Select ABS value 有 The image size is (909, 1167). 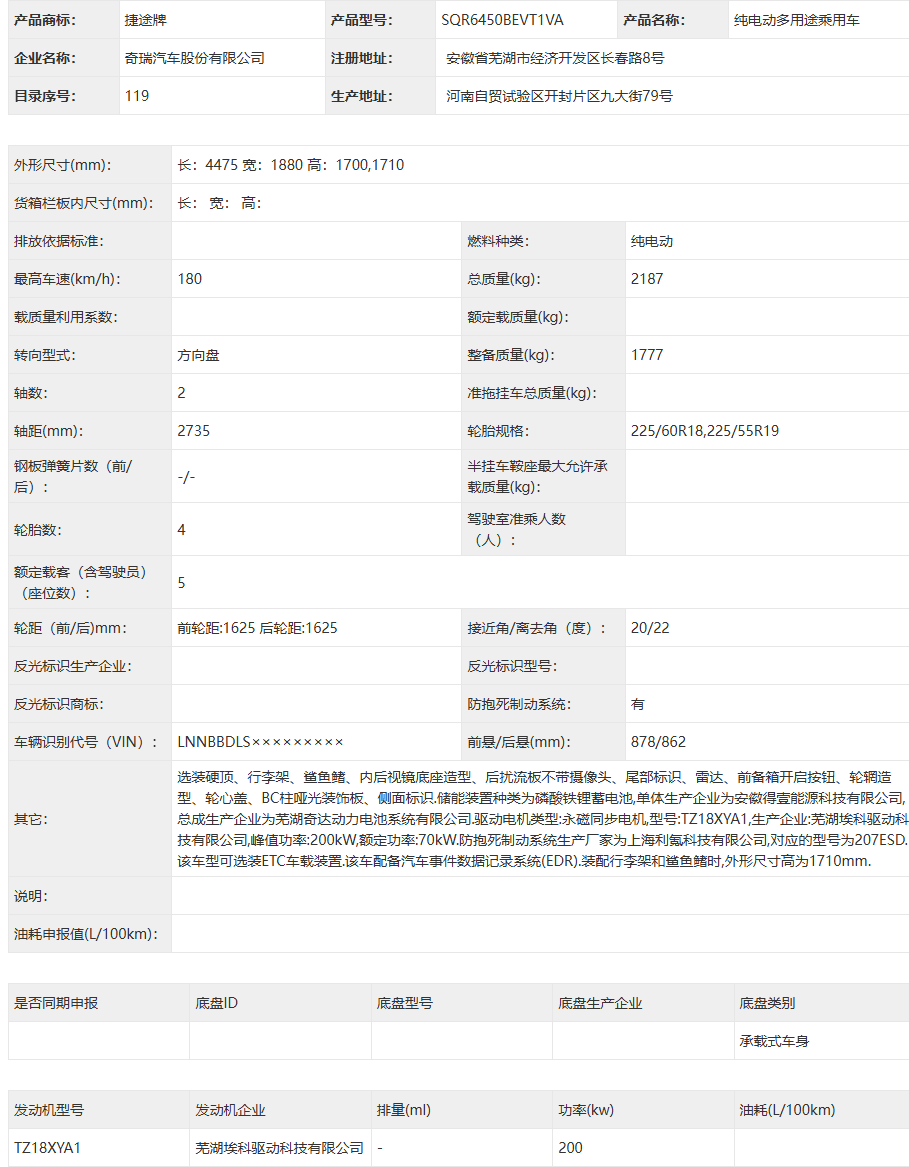637,704
